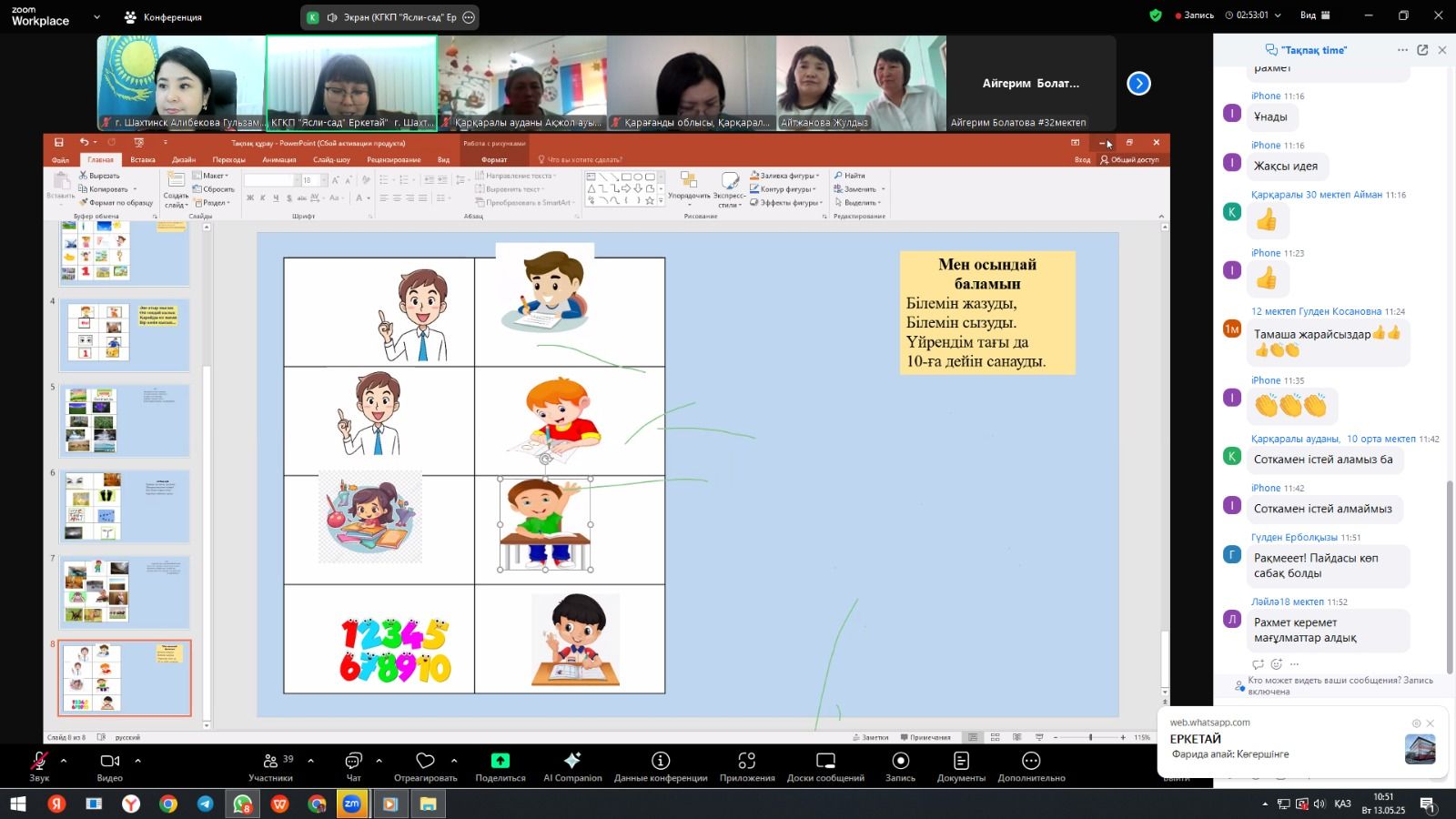This screenshot has width=1456, height=819.
Task: Open Documents (Документы) in Zoom toolbar
Action: pyautogui.click(x=961, y=762)
